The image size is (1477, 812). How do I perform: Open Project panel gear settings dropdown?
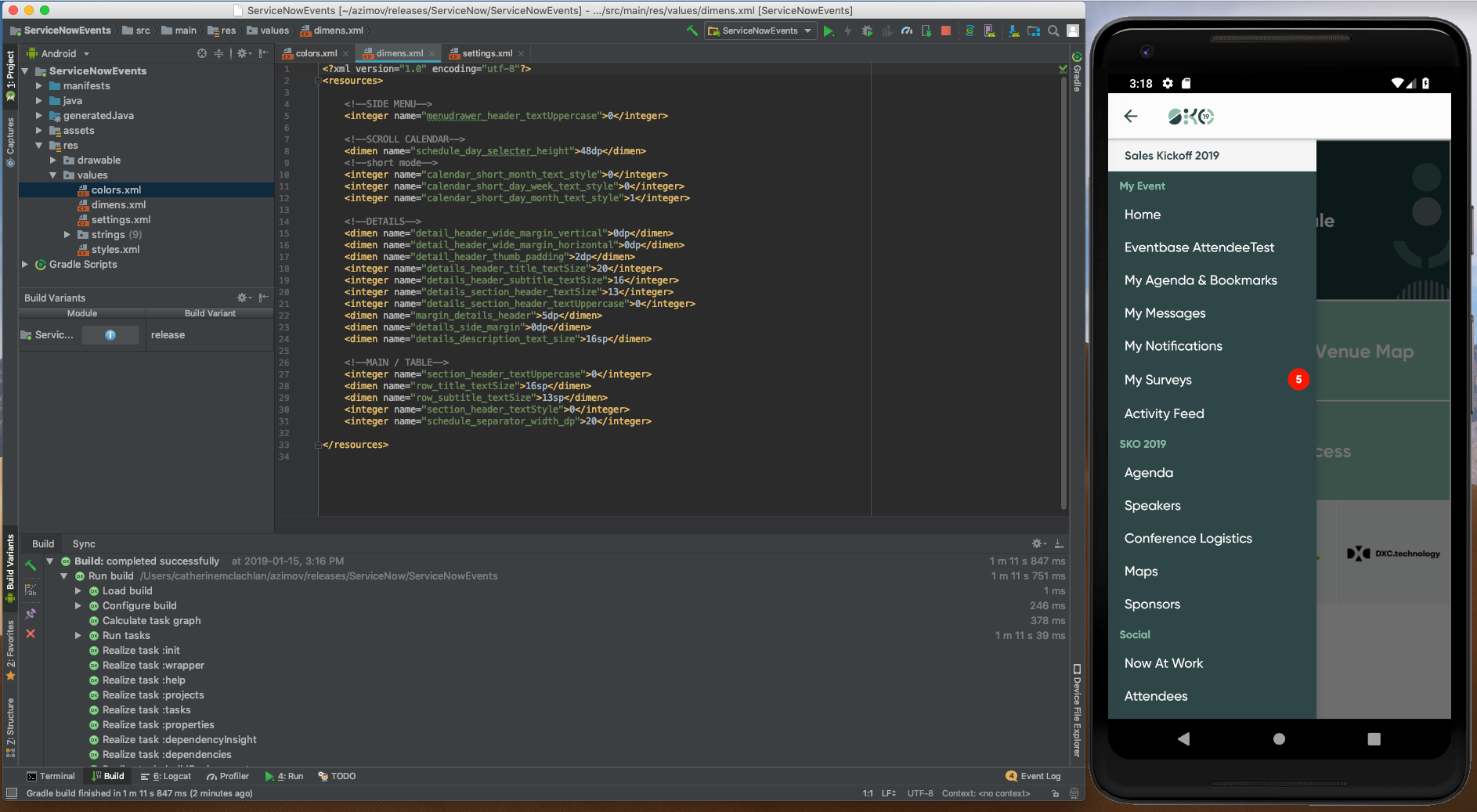tap(244, 53)
